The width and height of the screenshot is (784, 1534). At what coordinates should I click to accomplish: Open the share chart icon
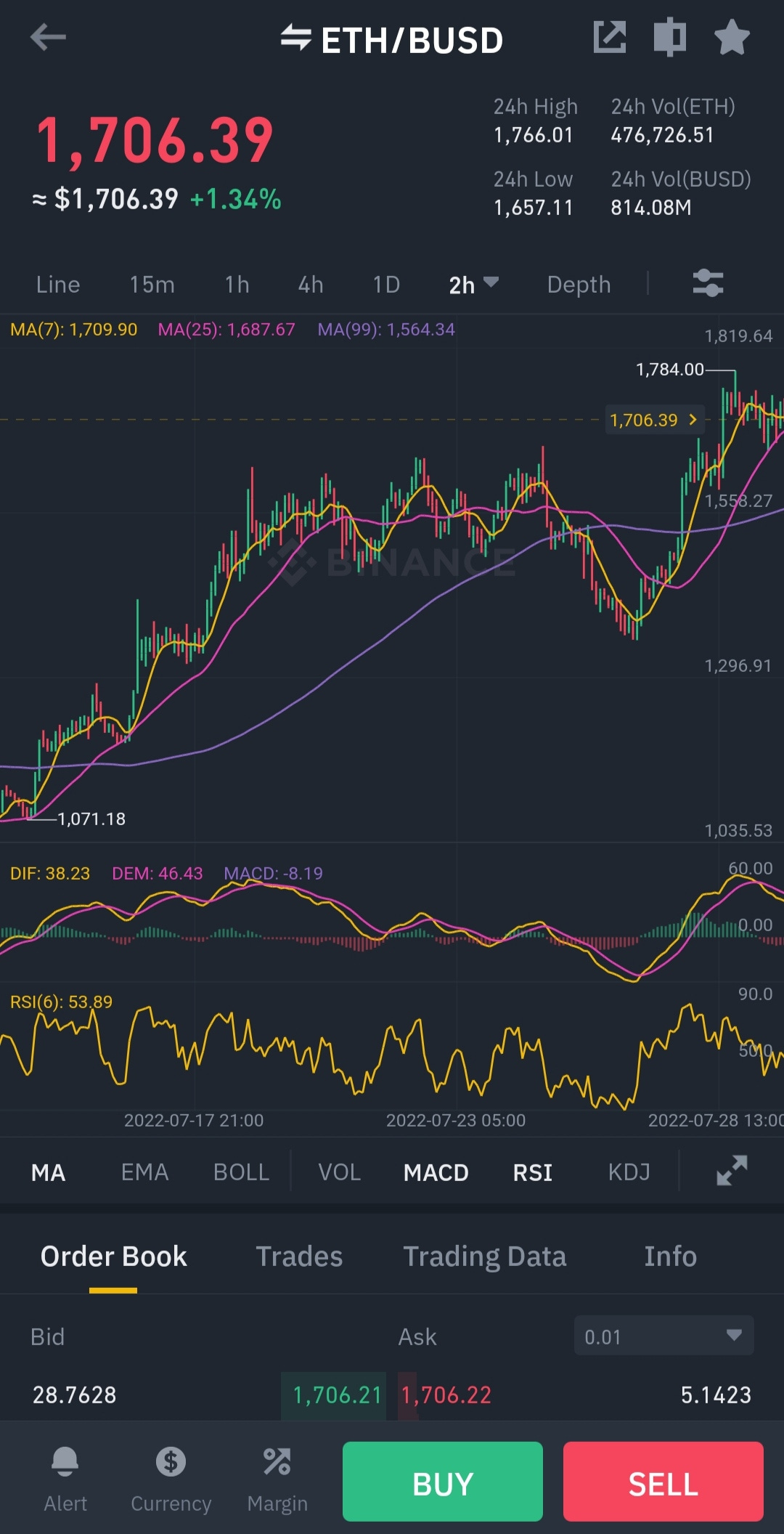pyautogui.click(x=609, y=37)
